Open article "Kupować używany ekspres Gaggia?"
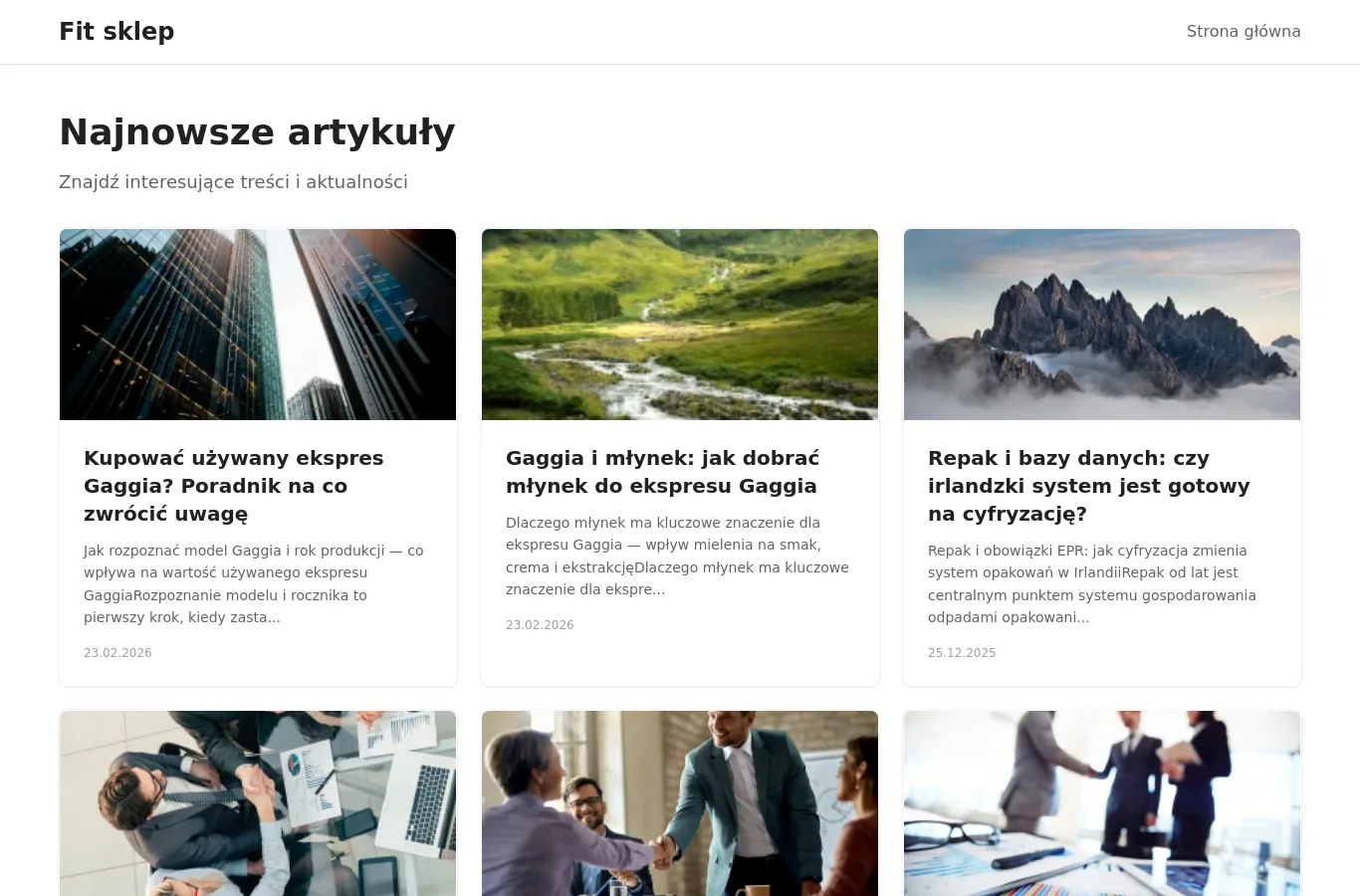The image size is (1360, 896). [234, 486]
